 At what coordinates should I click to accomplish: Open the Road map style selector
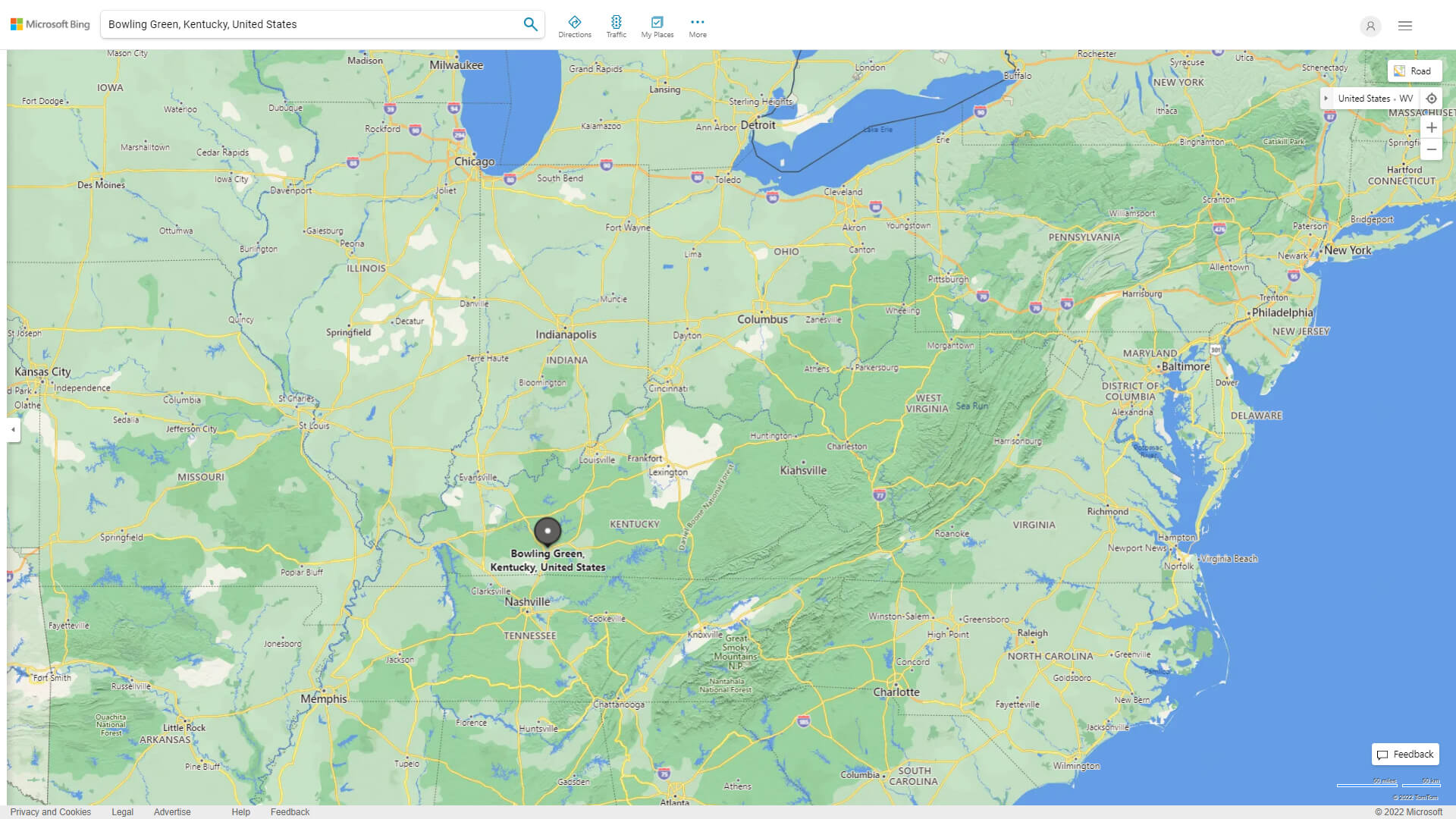(1415, 70)
